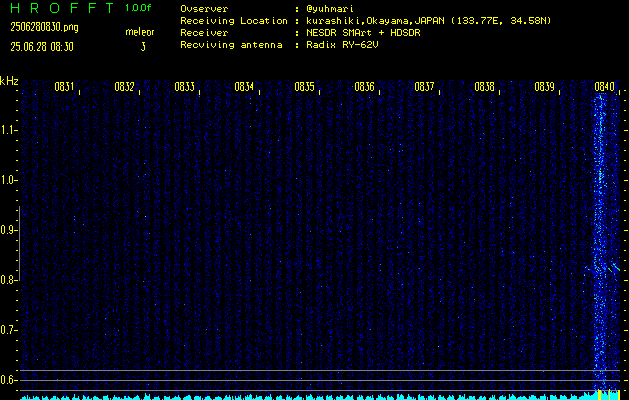The image size is (629, 400).
Task: Click the Recviving antenna field label
Action: 231,45
